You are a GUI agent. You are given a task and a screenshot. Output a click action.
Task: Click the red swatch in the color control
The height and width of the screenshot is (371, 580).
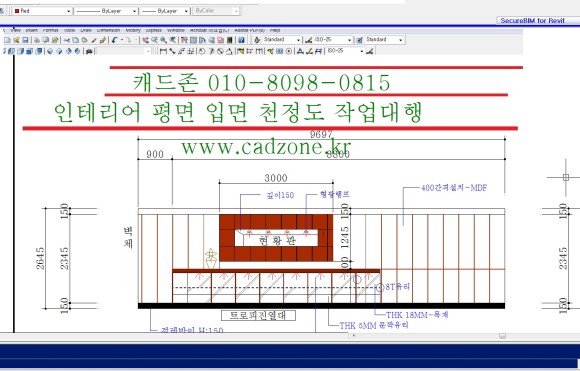17,11
